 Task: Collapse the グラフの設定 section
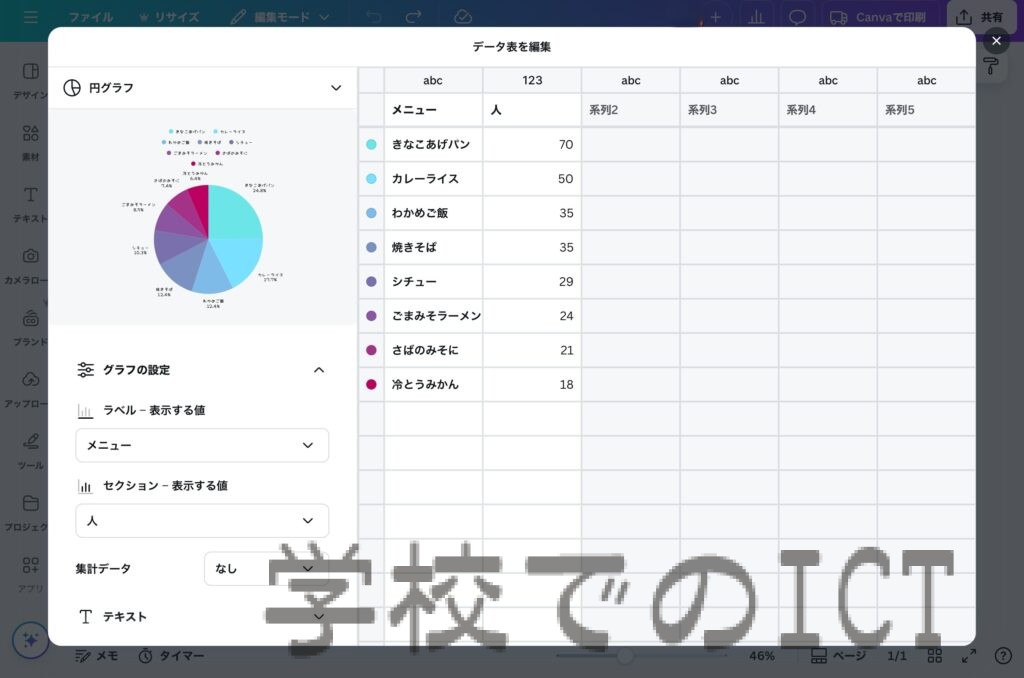click(319, 370)
